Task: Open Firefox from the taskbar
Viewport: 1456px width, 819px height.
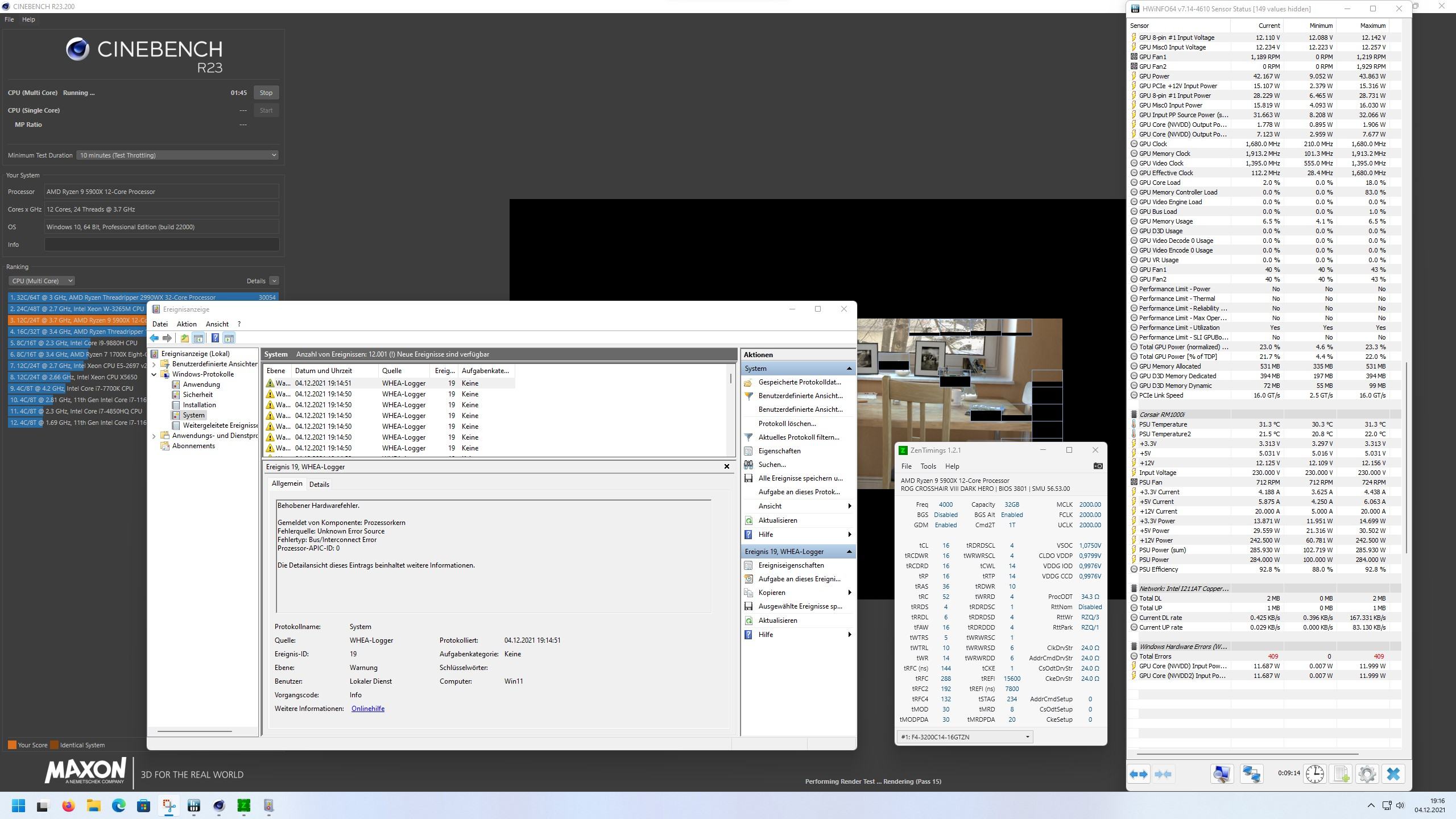Action: 68,805
